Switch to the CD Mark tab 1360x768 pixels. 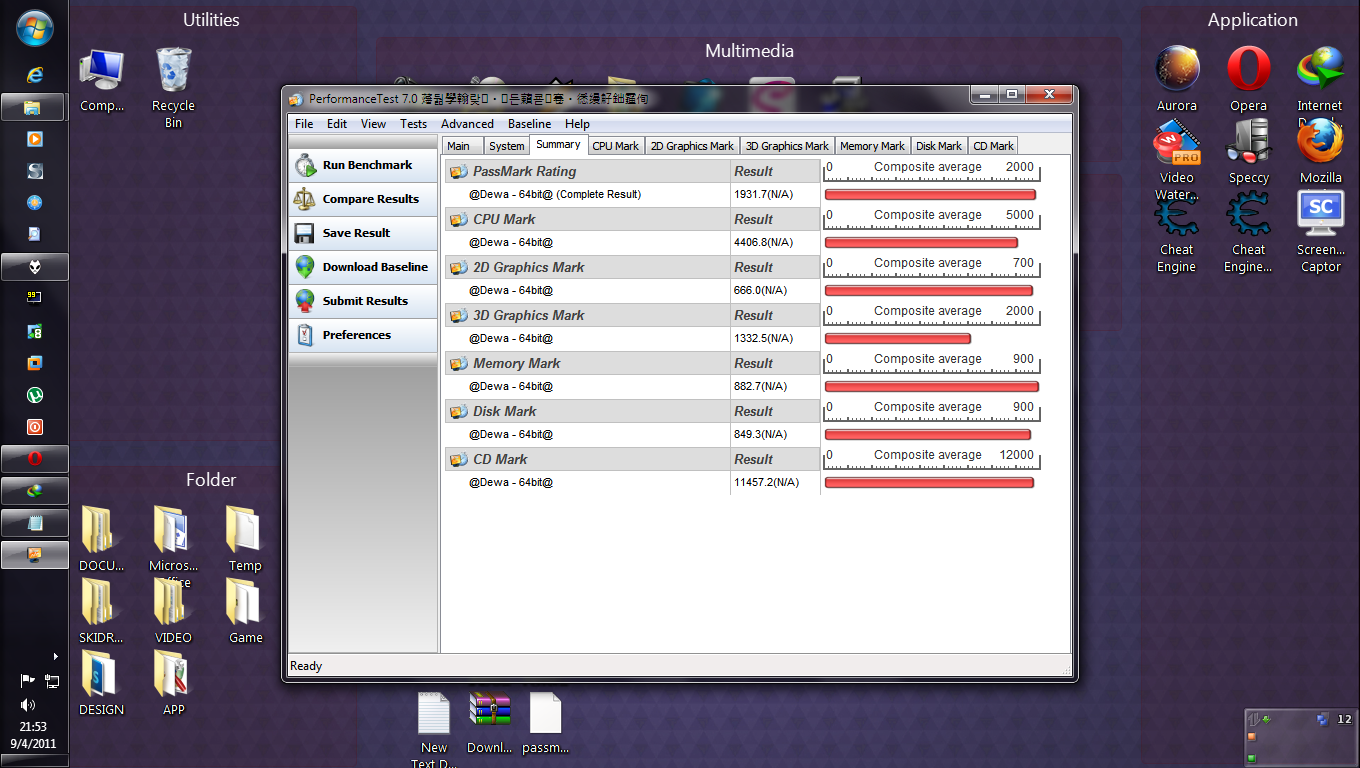click(994, 146)
